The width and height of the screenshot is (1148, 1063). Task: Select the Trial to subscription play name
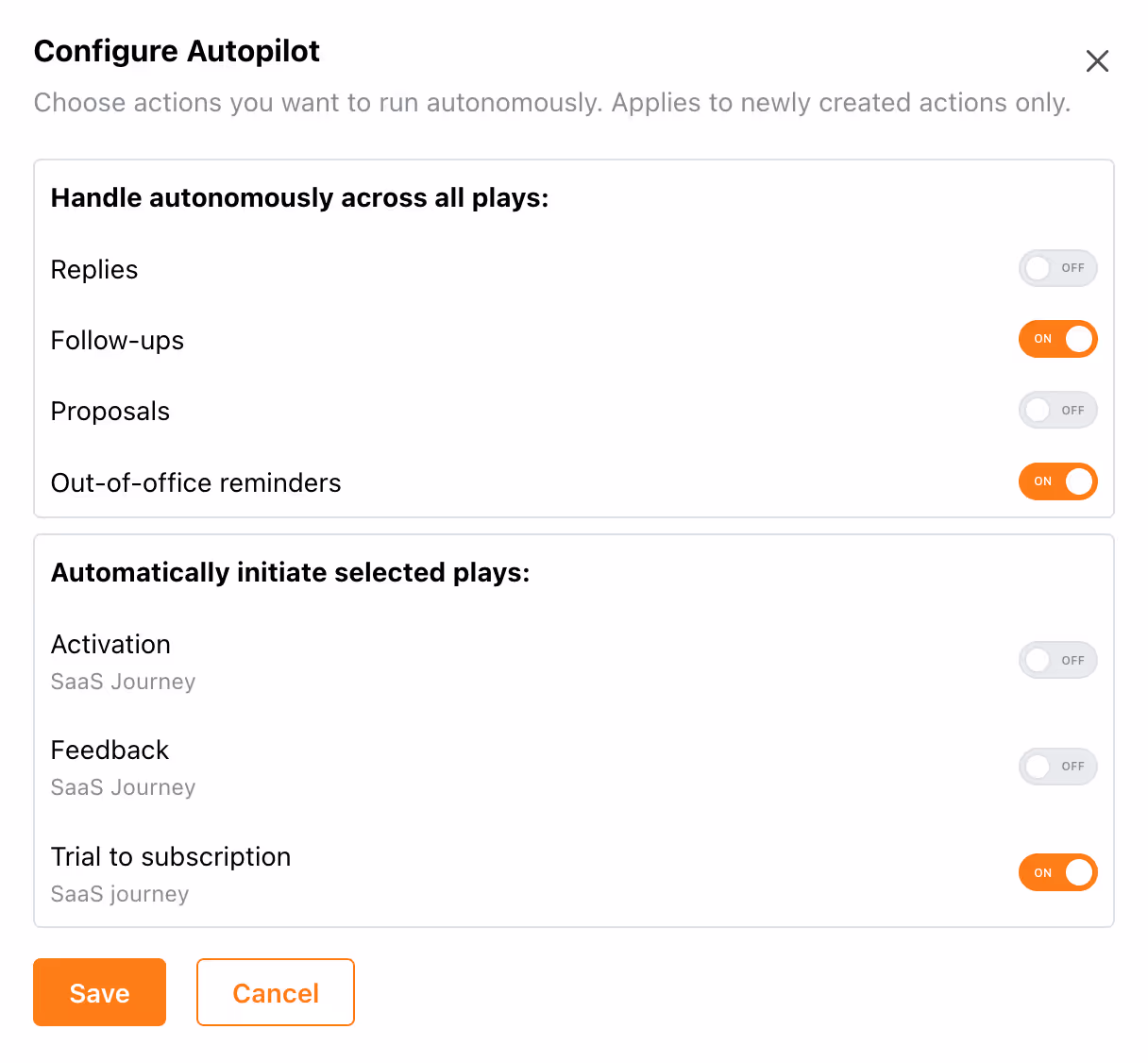[x=171, y=857]
